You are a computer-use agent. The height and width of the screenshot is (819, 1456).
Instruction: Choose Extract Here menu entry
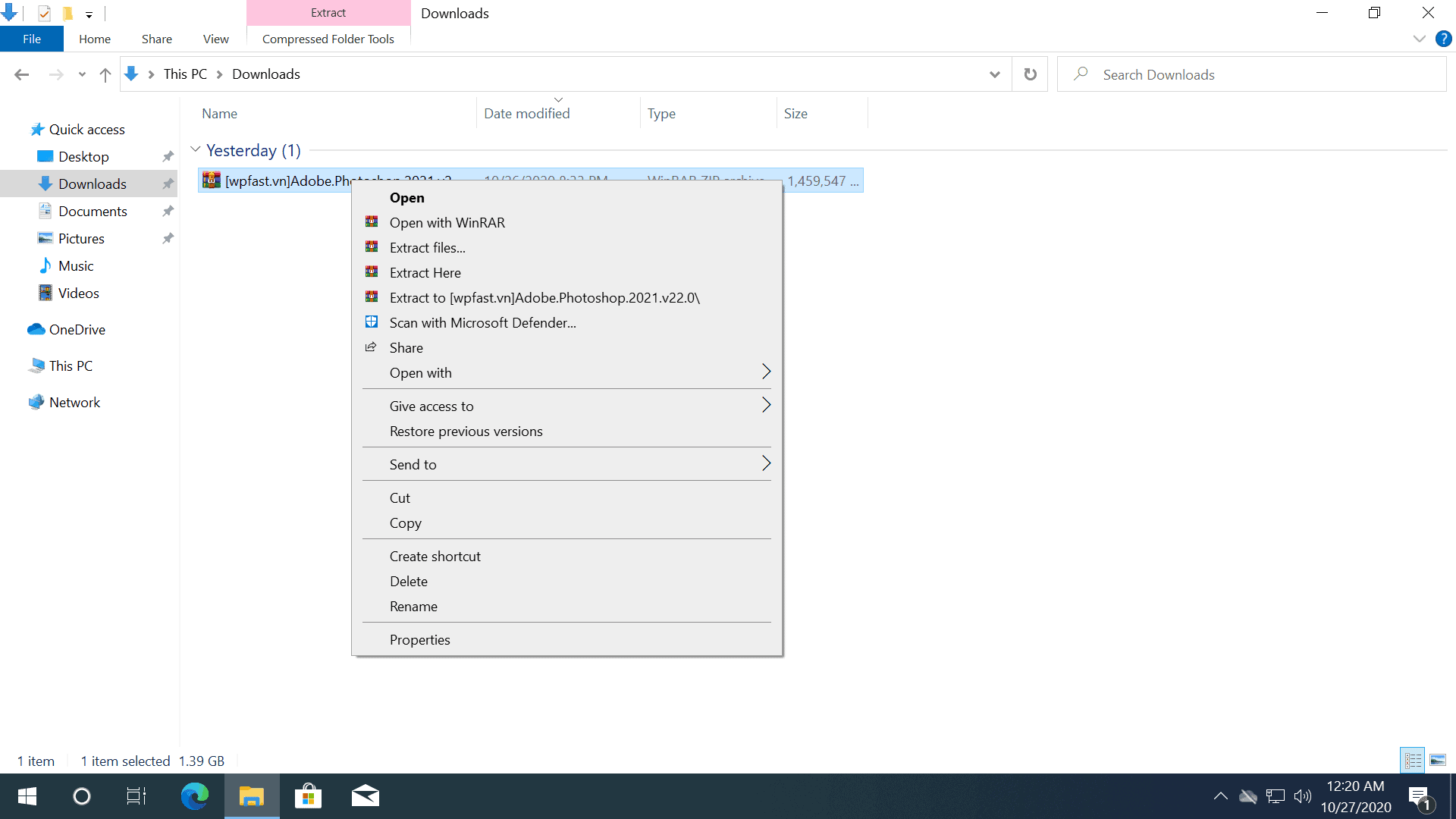coord(566,273)
